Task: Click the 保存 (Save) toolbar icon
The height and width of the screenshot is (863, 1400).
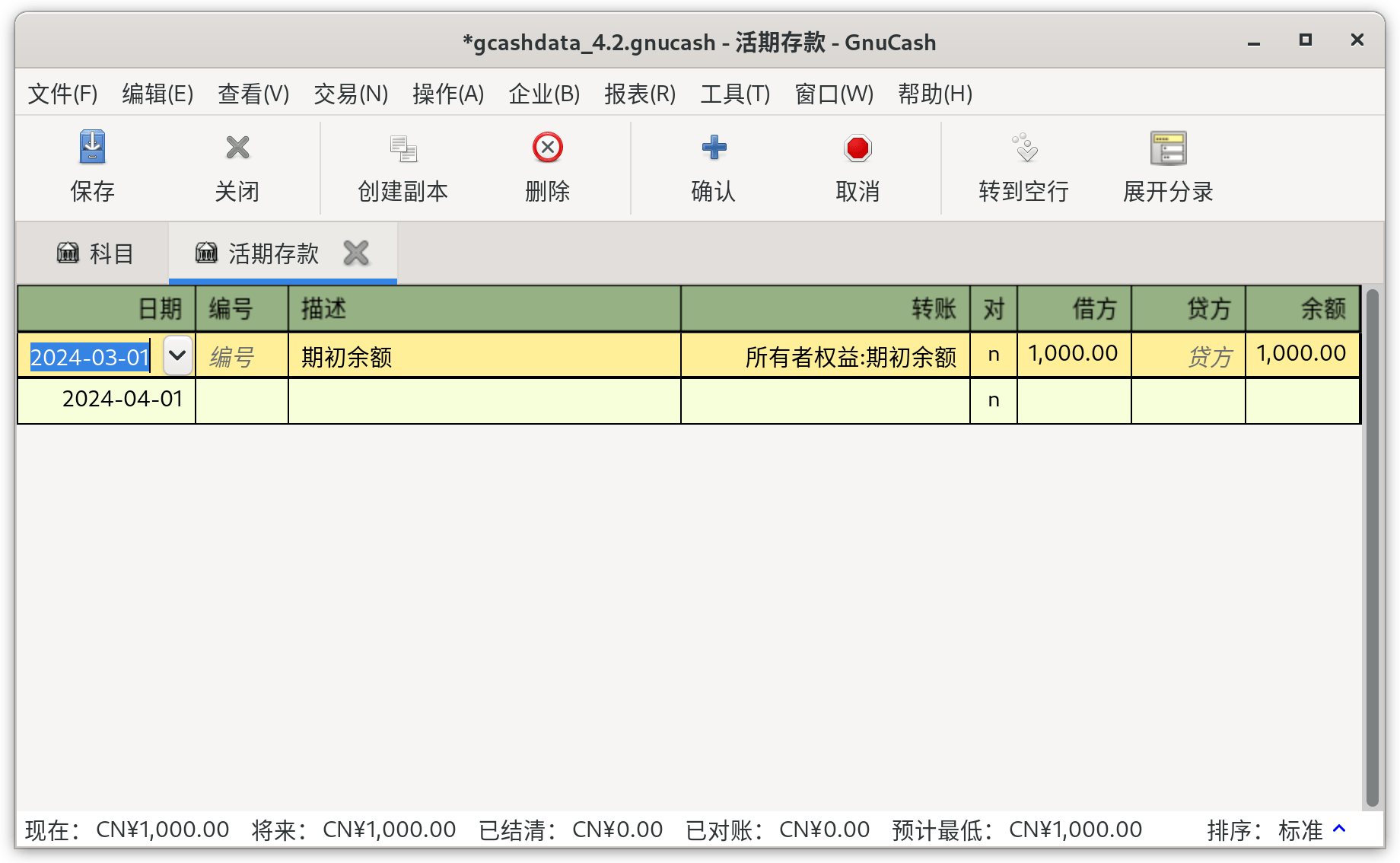Action: 92,148
